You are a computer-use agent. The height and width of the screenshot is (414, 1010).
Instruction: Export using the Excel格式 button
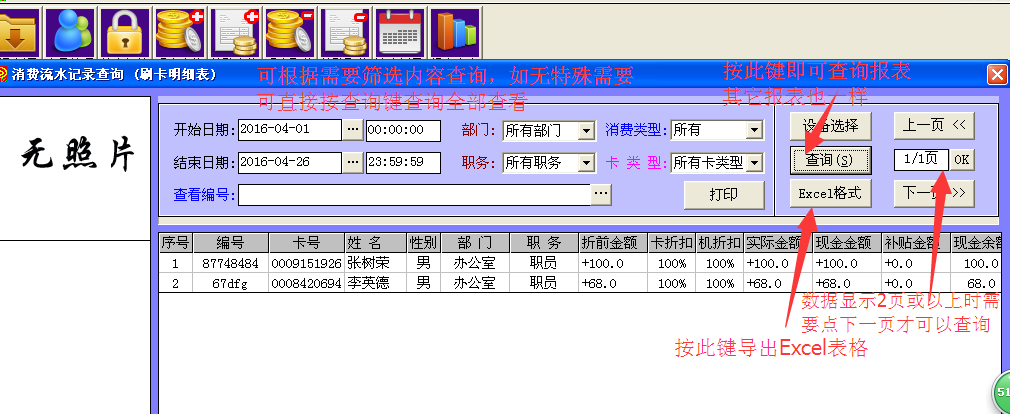tap(830, 193)
